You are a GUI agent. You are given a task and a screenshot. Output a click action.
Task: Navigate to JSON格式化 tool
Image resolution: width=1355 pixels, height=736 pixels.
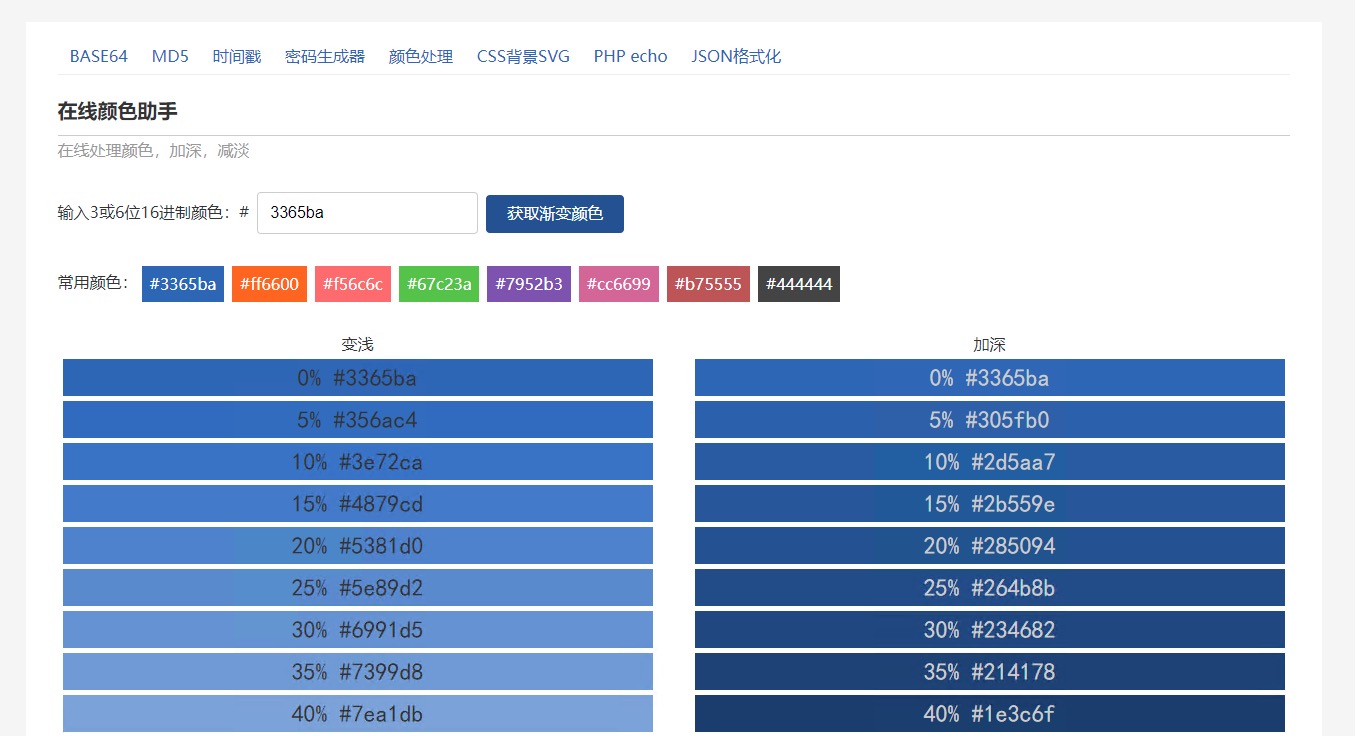736,56
